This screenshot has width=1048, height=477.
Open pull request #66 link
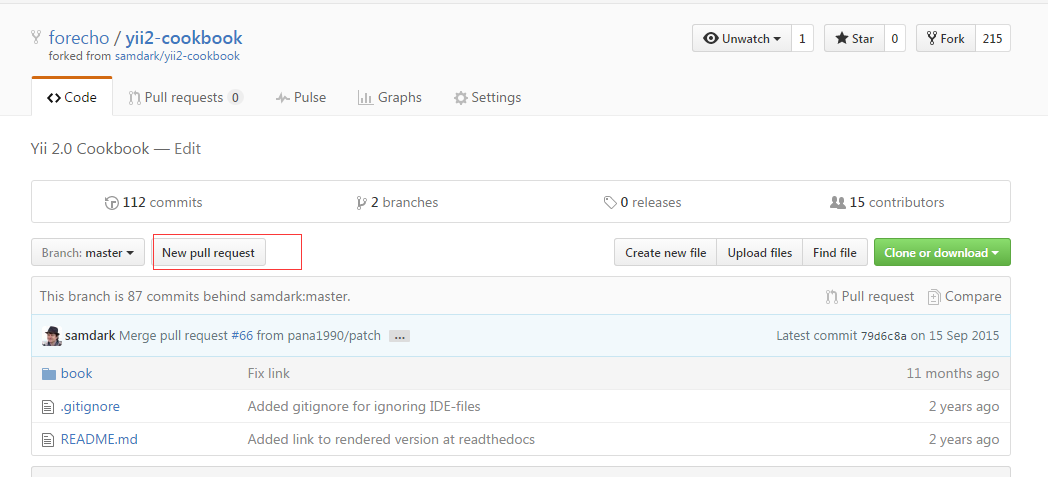242,335
